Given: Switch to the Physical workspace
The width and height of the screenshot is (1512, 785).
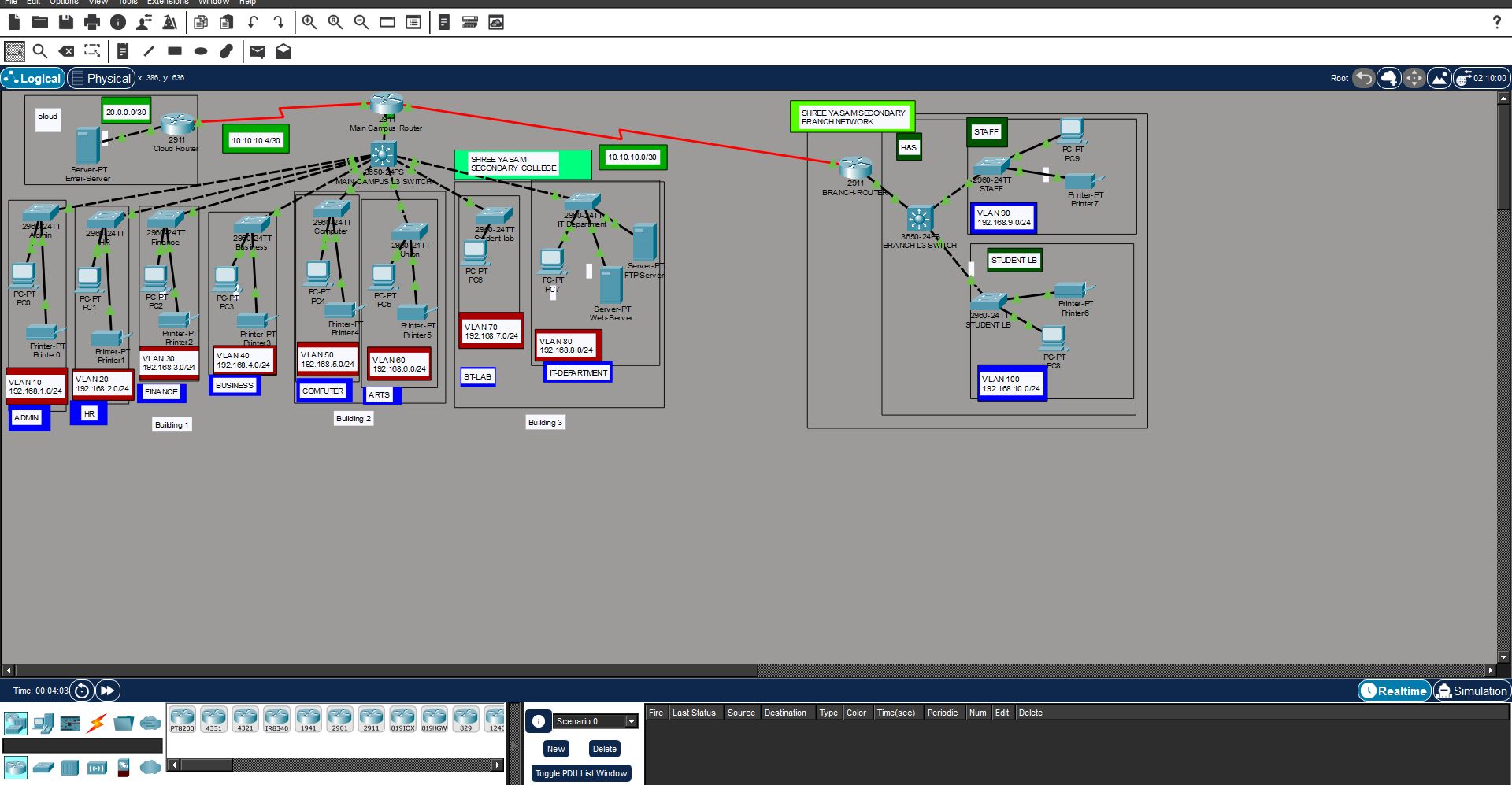Looking at the screenshot, I should pyautogui.click(x=101, y=78).
